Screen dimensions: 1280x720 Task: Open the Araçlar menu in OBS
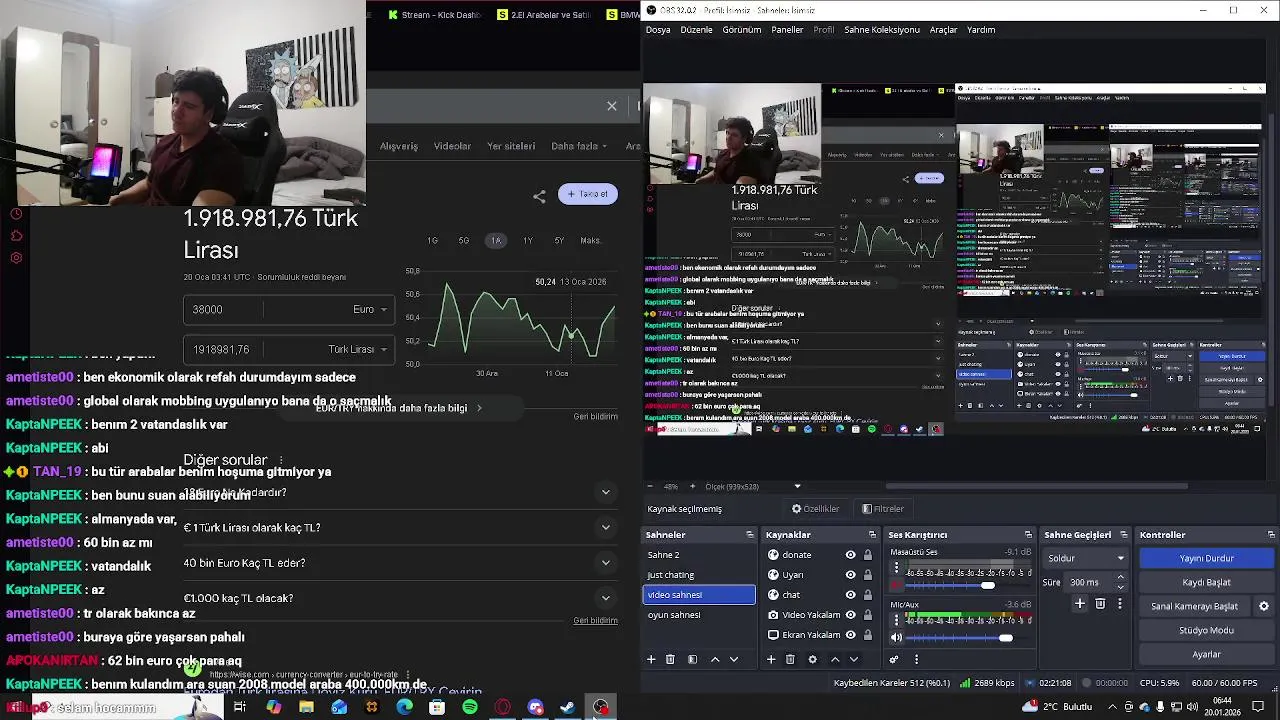pyautogui.click(x=943, y=30)
